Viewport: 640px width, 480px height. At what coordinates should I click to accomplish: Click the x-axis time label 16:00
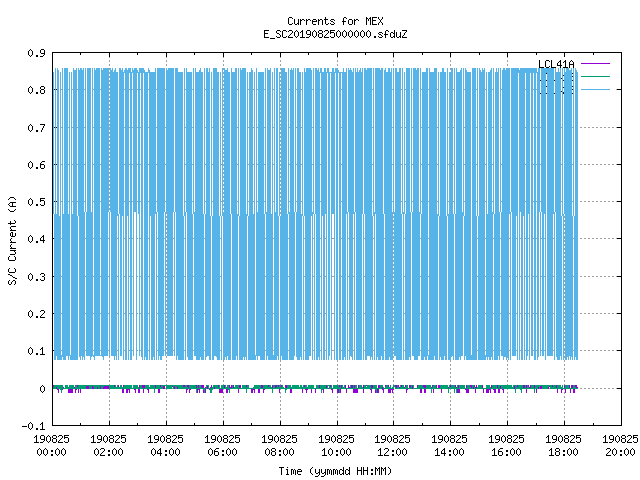[507, 452]
